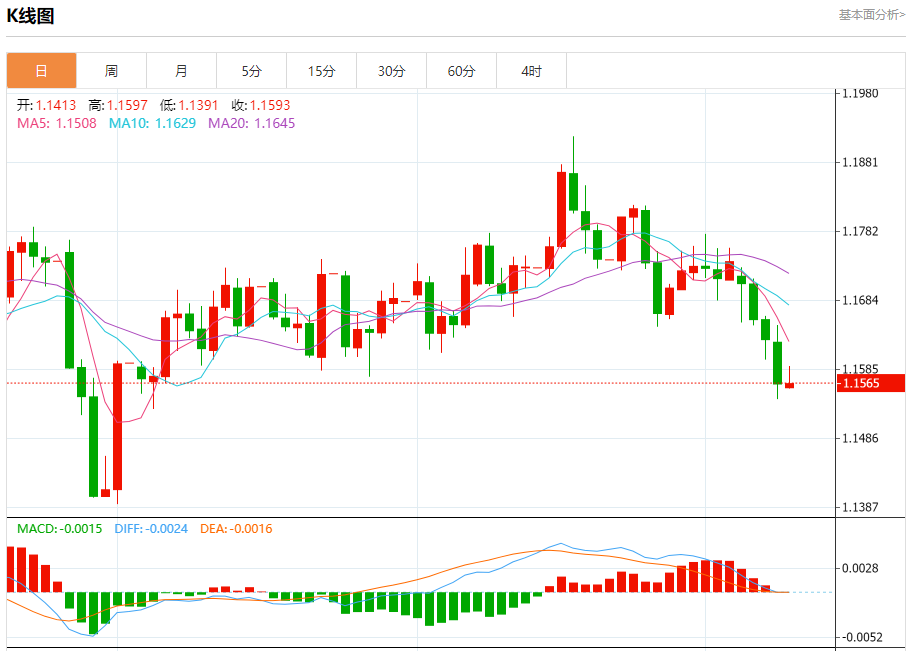
Task: Switch to the 60分 chart tab
Action: click(461, 71)
